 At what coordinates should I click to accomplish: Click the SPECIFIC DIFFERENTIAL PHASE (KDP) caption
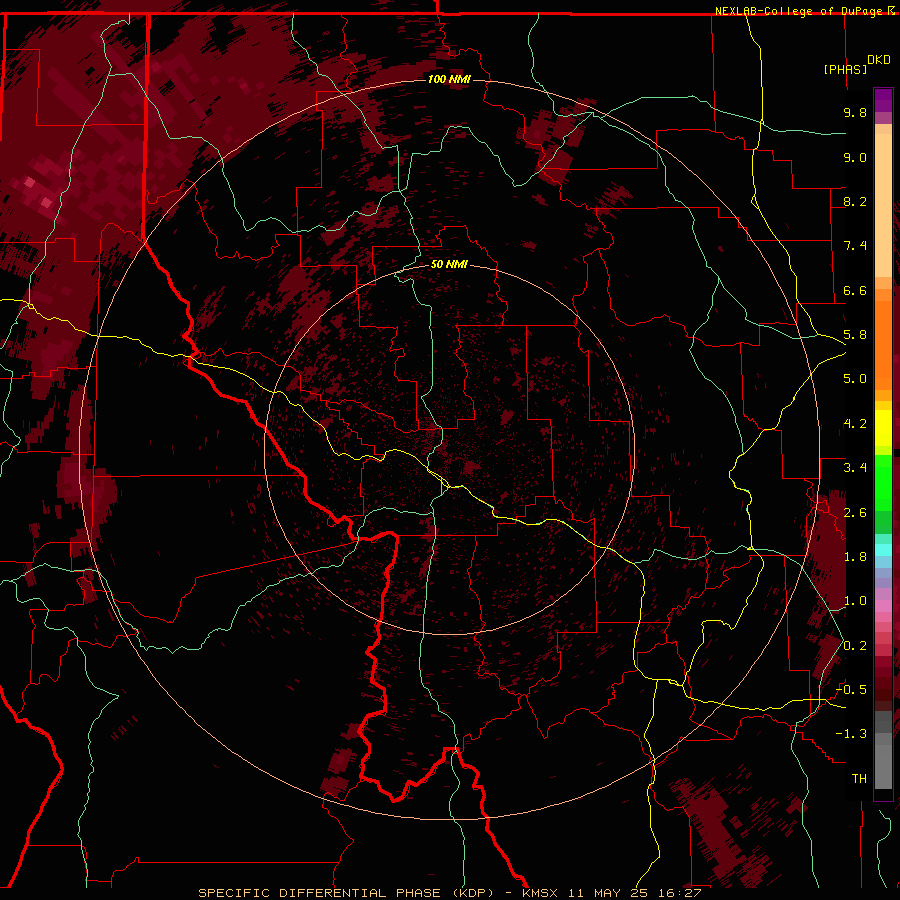[x=346, y=893]
